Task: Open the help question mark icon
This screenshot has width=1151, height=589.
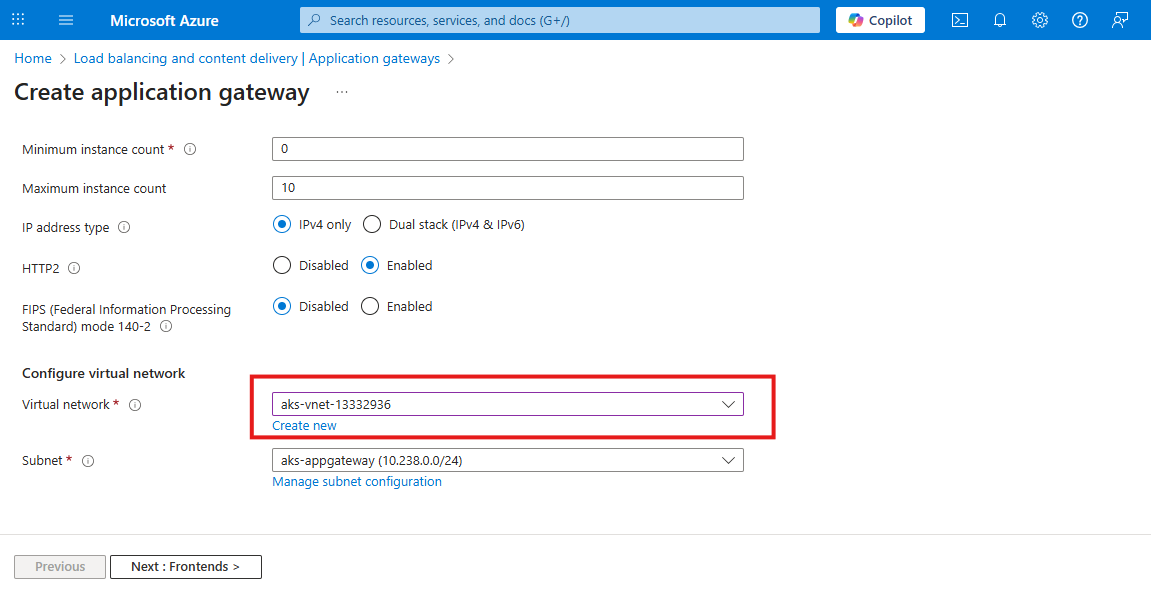Action: [x=1079, y=20]
